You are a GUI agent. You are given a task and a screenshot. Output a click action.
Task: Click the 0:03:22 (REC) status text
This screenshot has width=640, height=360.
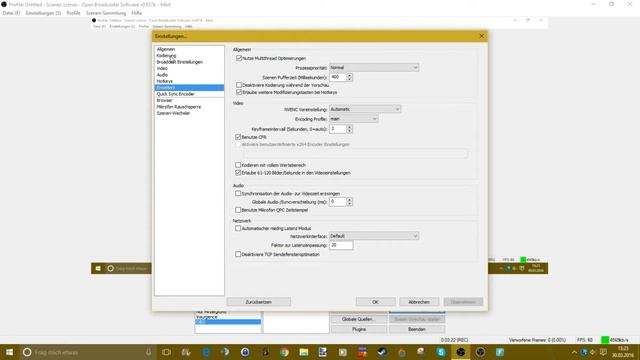point(454,340)
